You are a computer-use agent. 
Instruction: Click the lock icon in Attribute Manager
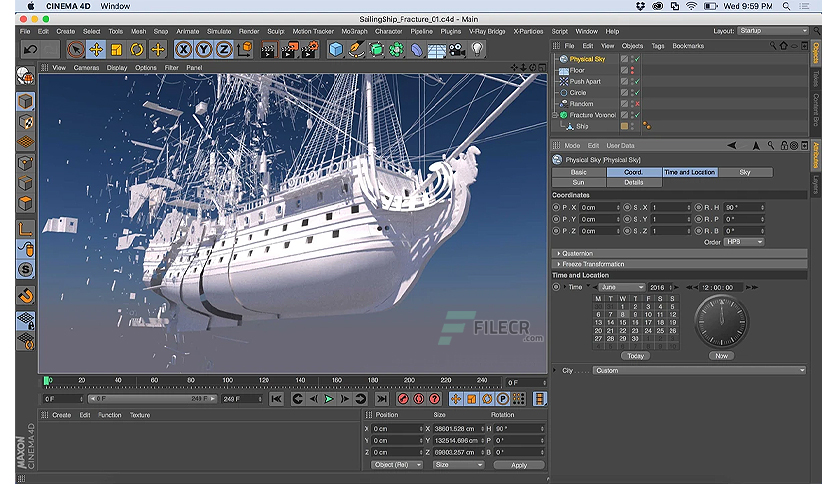(784, 146)
